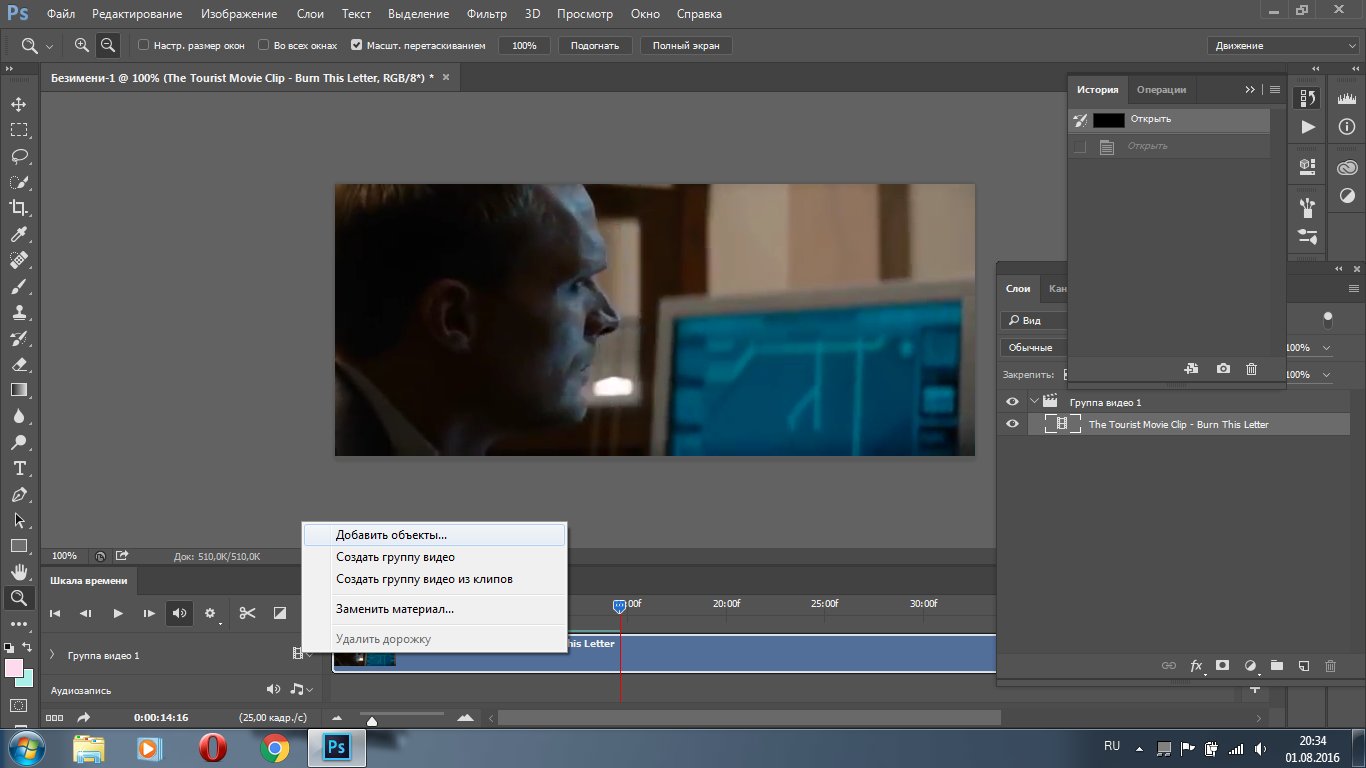Choose 'Добавить объекты...' from the context menu
Screen dimensions: 1366x768
[x=434, y=535]
